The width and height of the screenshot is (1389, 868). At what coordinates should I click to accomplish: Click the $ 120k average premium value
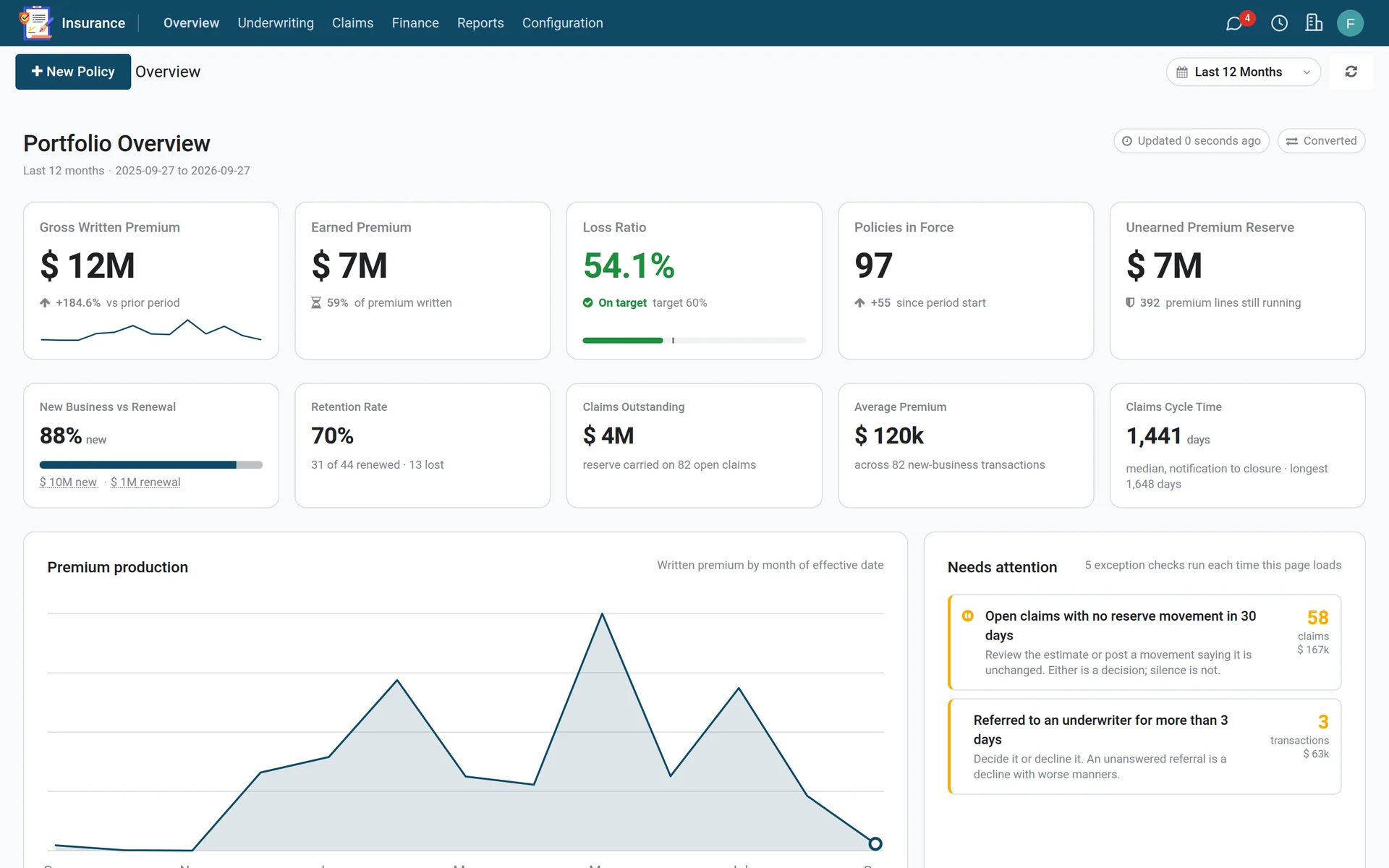click(889, 436)
